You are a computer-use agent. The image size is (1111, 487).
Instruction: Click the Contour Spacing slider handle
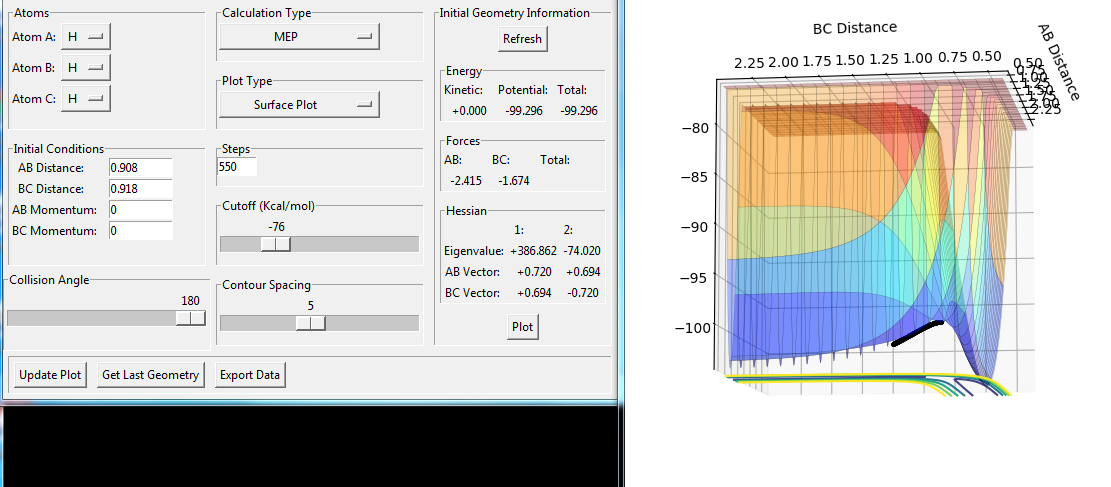click(310, 323)
